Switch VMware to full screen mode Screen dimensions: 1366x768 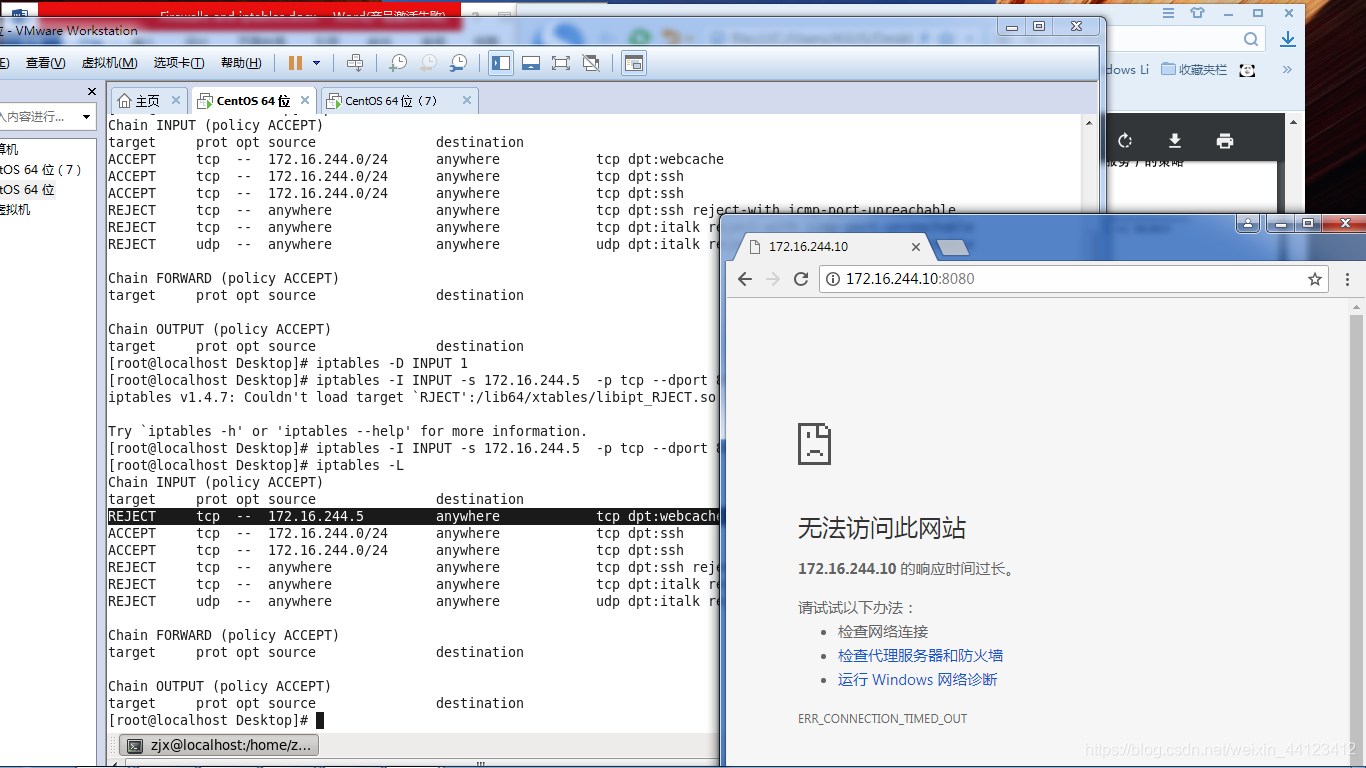[x=561, y=63]
